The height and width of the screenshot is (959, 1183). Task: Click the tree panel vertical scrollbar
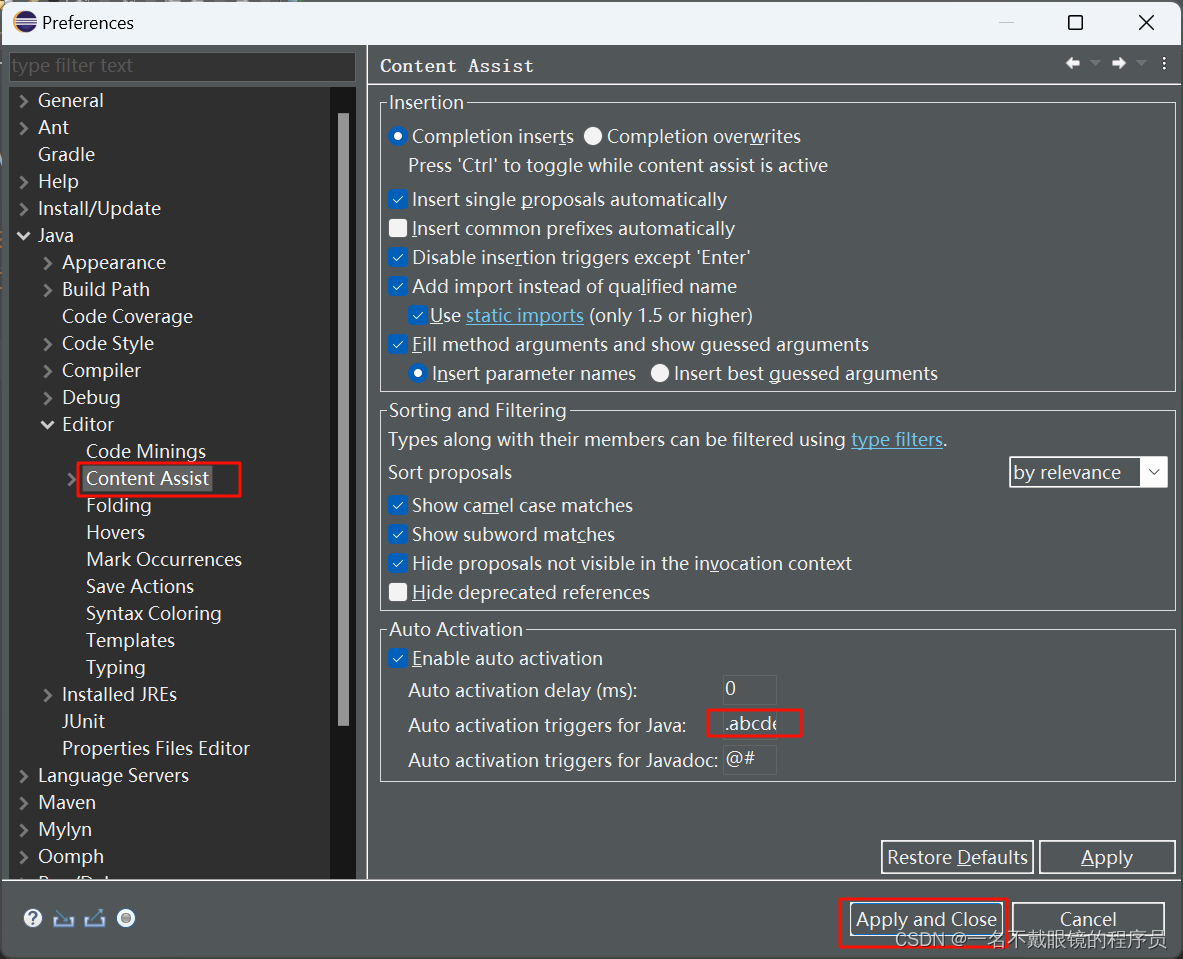pyautogui.click(x=343, y=419)
